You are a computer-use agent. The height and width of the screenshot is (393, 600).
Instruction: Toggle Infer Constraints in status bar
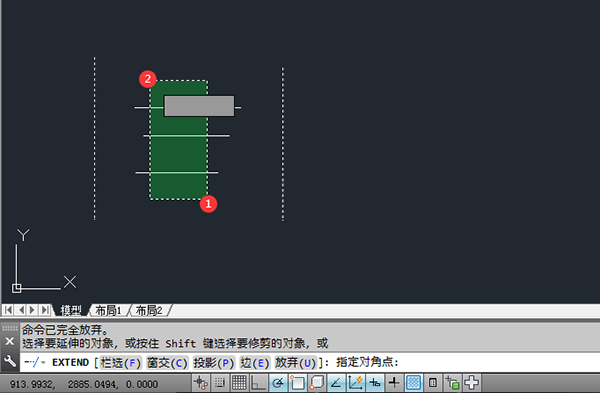201,383
